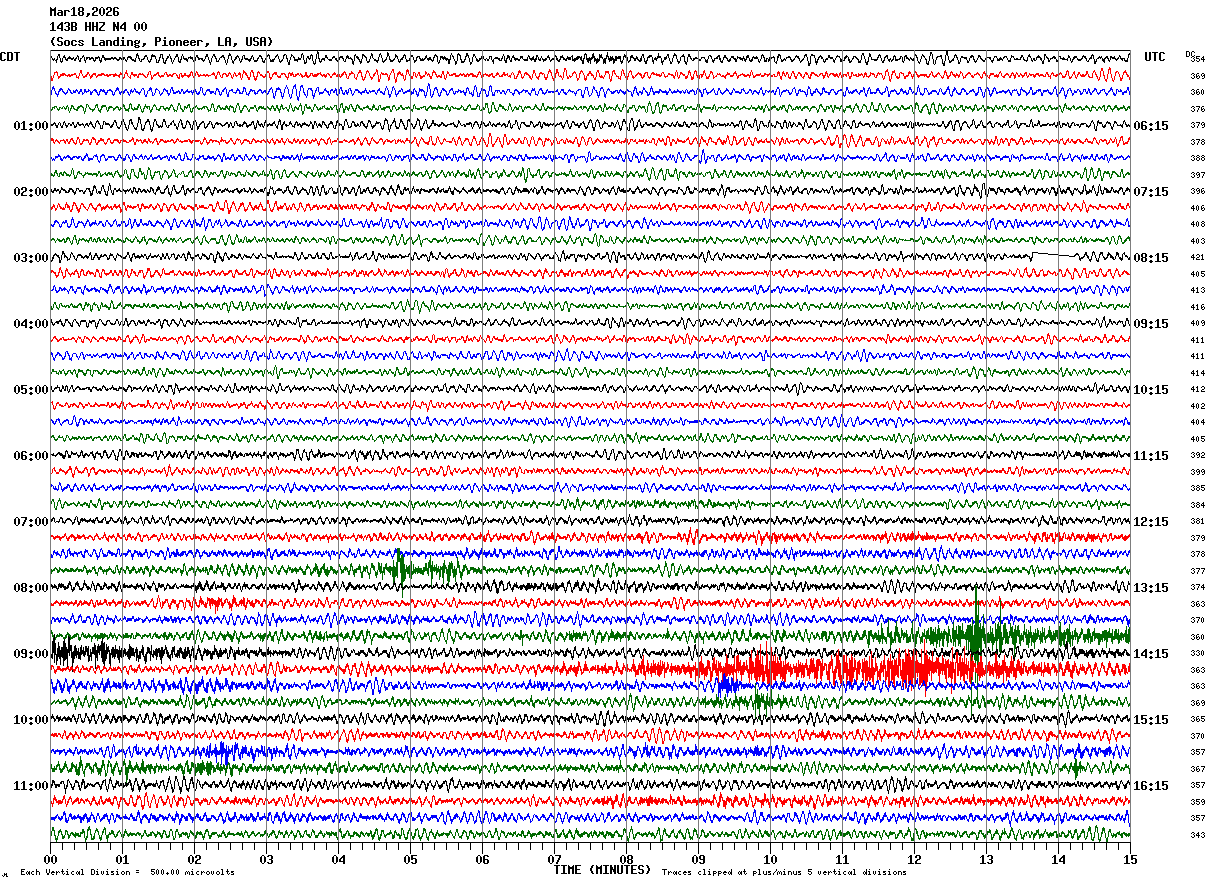Click the DC offset value "384"

(1198, 505)
